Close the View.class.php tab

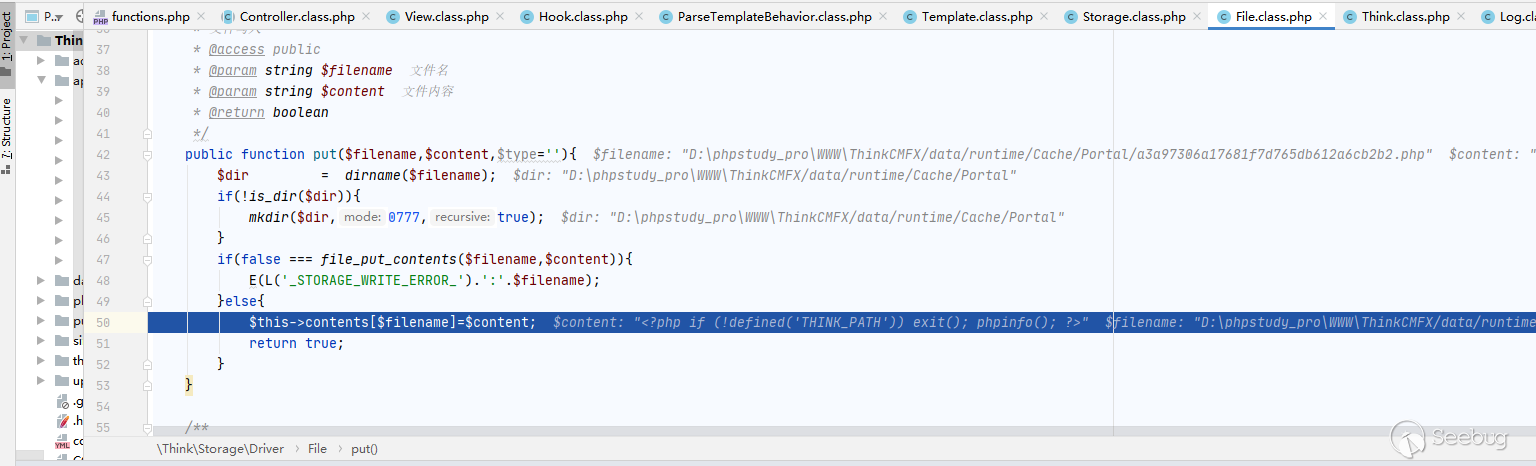coord(502,17)
